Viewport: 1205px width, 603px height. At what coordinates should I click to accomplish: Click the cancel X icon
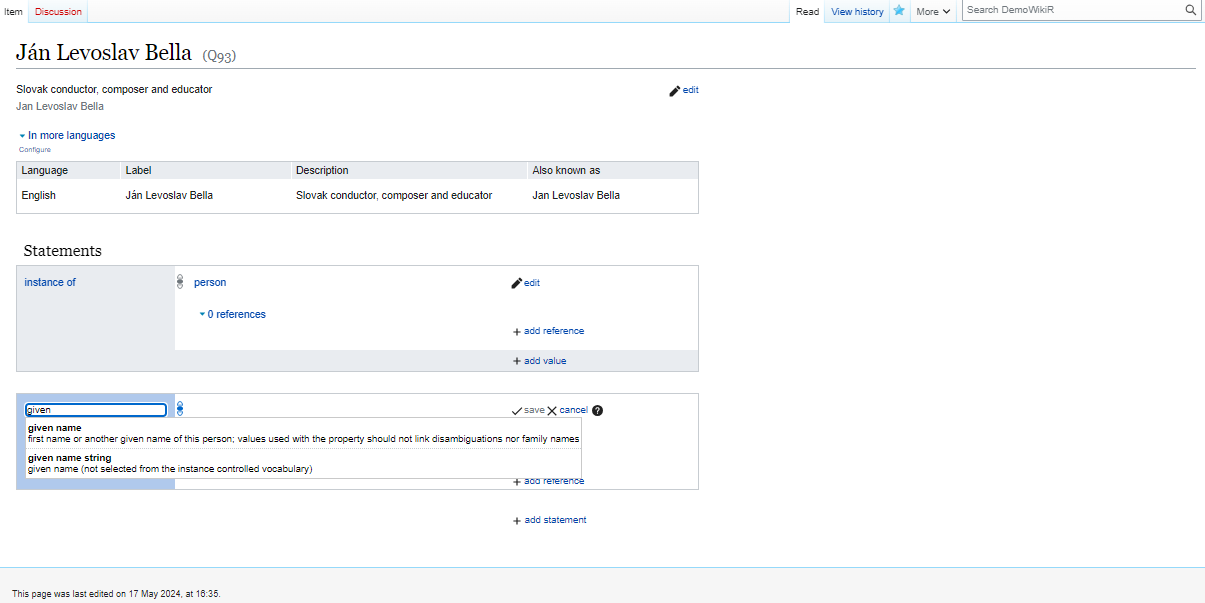click(x=552, y=410)
